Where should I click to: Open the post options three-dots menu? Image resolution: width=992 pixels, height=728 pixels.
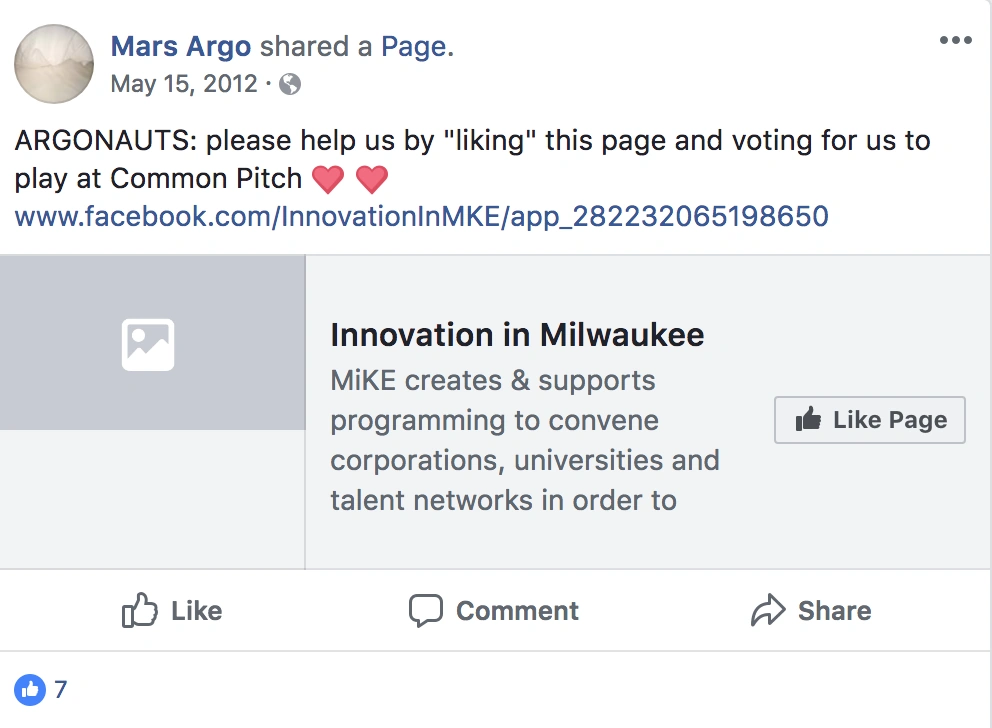coord(955,41)
